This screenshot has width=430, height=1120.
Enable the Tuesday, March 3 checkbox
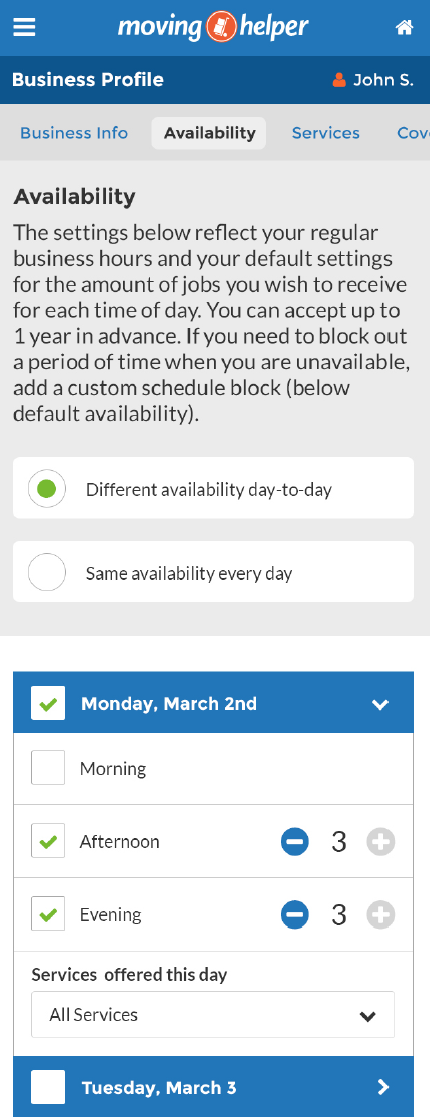[48, 1088]
